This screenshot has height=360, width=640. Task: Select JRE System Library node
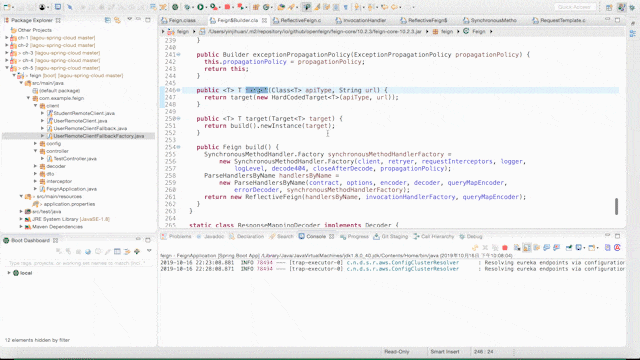coord(70,219)
